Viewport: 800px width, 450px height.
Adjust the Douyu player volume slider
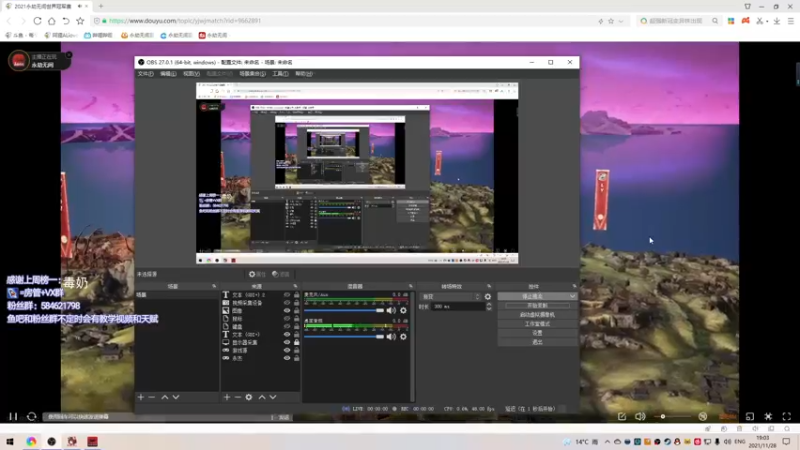point(672,416)
